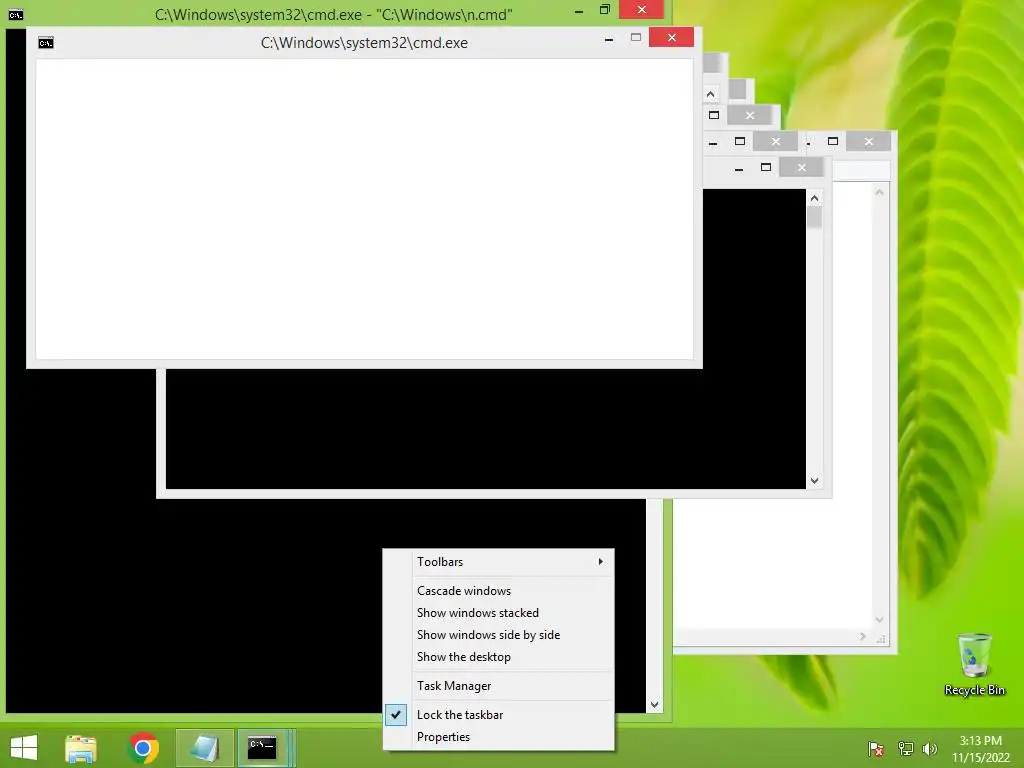Minimize the n.cmd console window
This screenshot has height=768, width=1024.
point(579,10)
